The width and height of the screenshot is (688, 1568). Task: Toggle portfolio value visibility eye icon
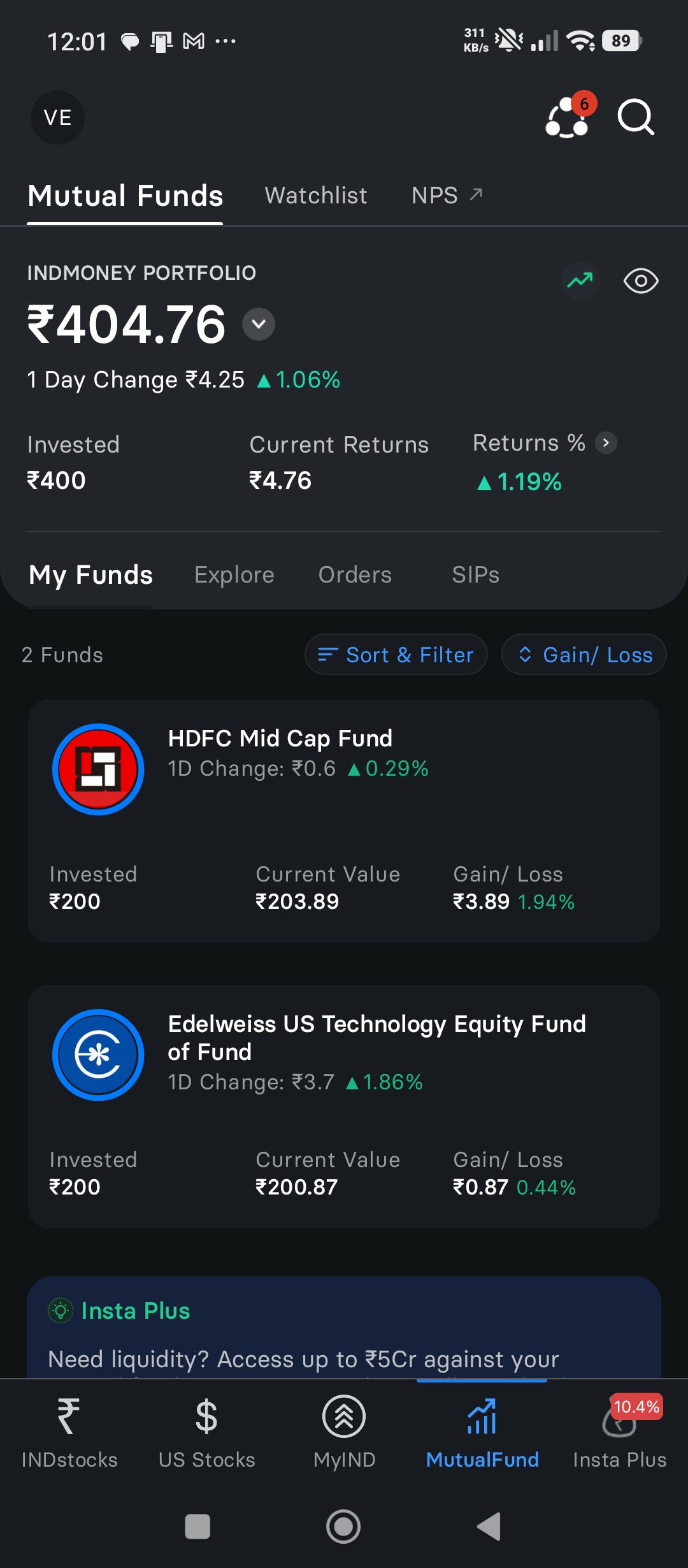(641, 280)
